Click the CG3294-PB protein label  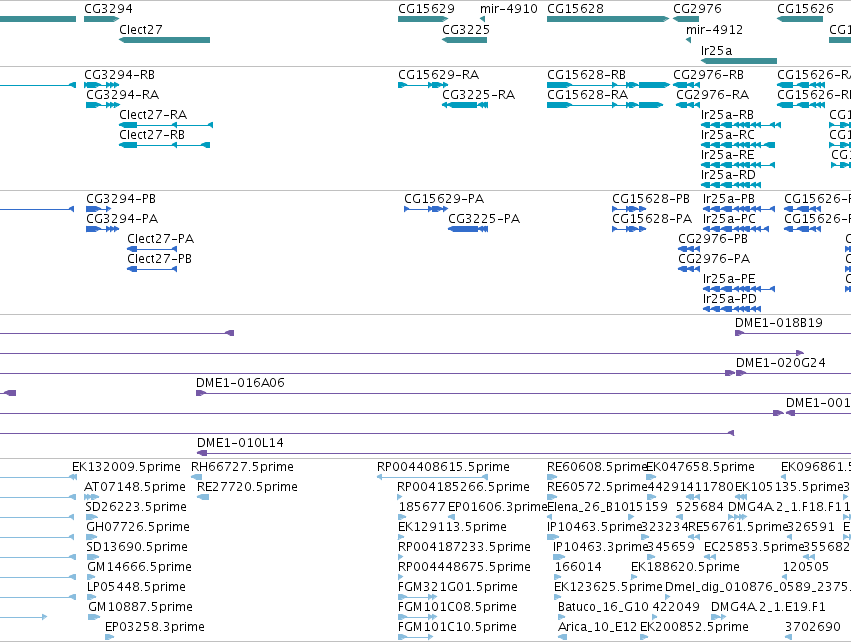[x=121, y=199]
